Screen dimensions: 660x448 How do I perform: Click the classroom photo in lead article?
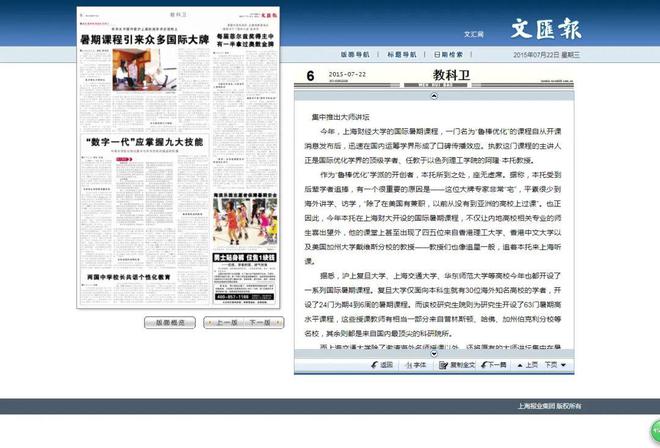pyautogui.click(x=144, y=69)
